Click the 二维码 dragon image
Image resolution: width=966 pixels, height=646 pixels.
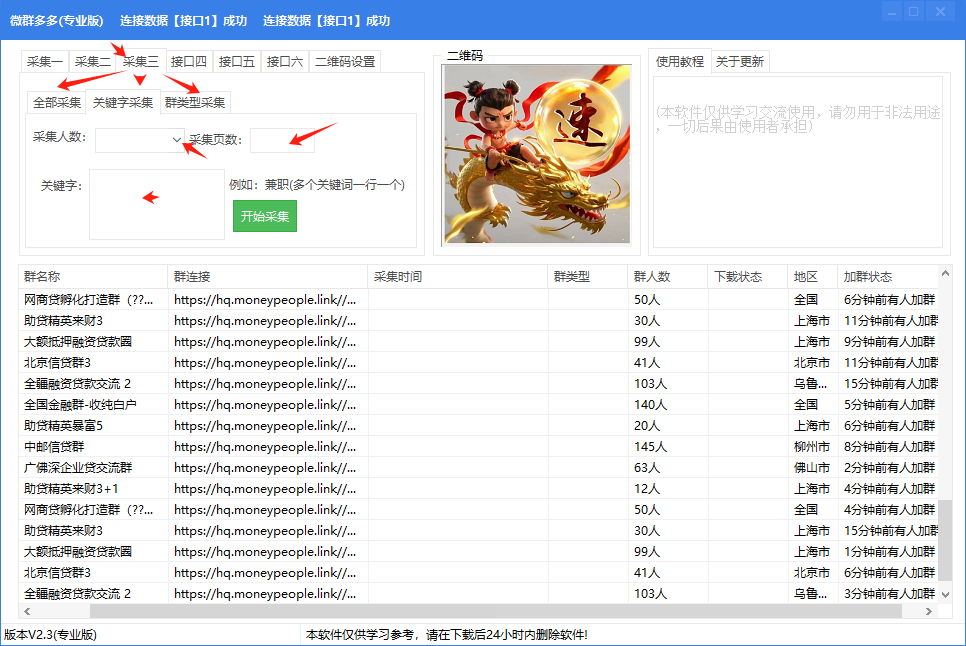pyautogui.click(x=537, y=154)
